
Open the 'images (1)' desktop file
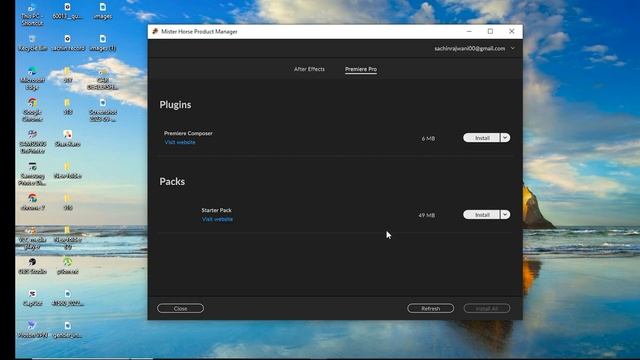pos(102,43)
